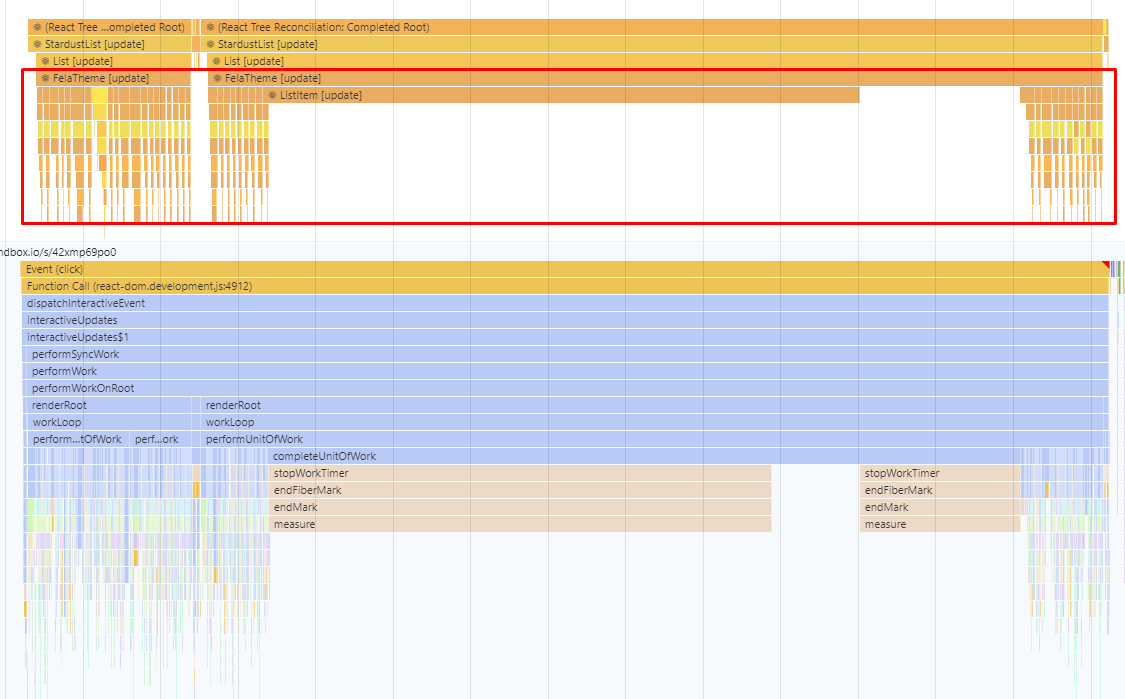
Task: Click the atom icon on React Tree Reconciliation bar
Action: [211, 27]
